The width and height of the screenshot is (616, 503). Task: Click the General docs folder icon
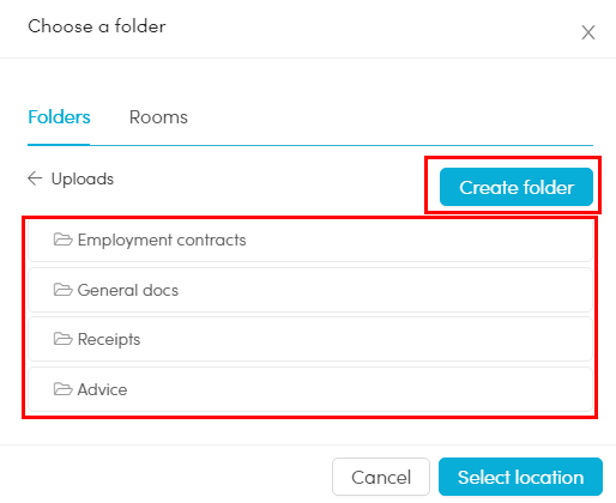[63, 290]
